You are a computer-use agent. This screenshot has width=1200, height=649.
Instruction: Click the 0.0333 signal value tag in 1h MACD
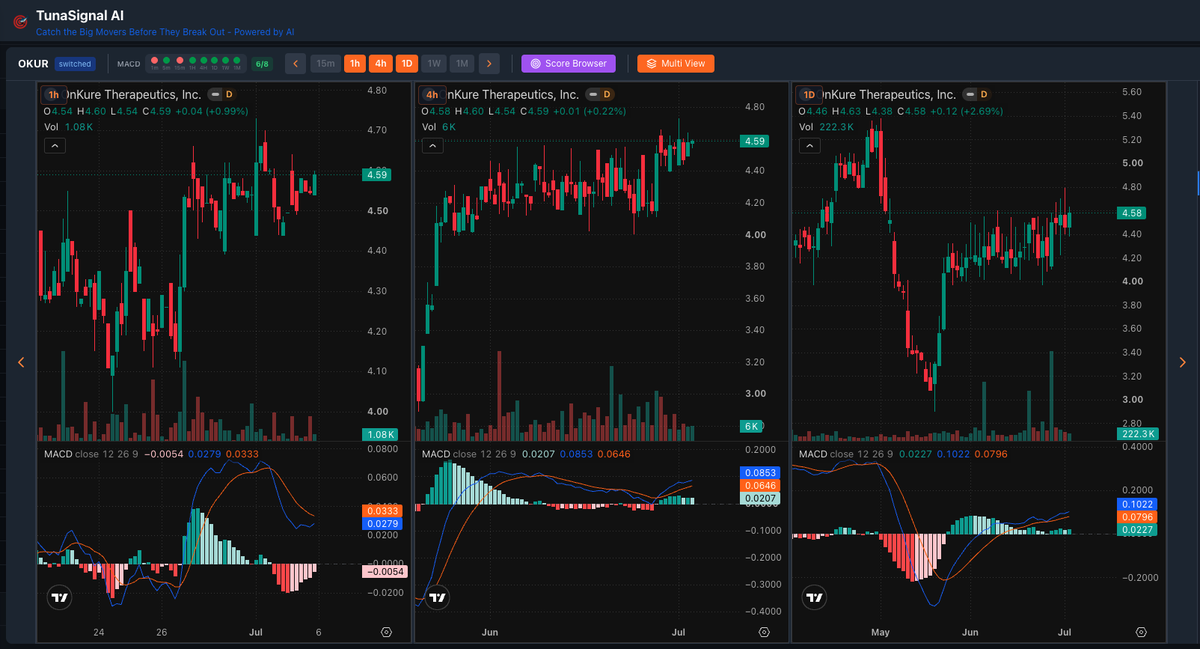[x=381, y=510]
